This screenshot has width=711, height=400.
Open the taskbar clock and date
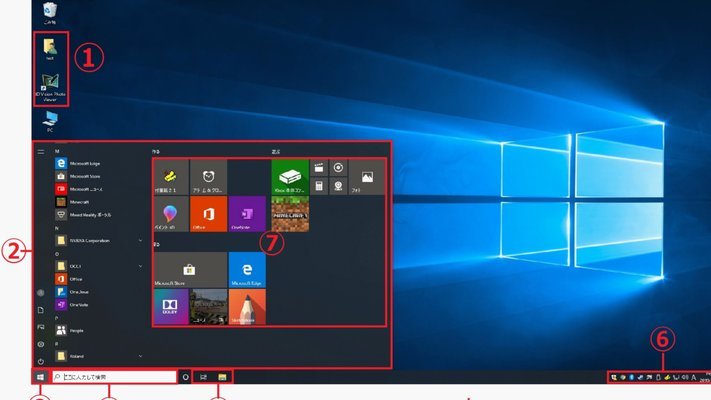click(x=705, y=377)
